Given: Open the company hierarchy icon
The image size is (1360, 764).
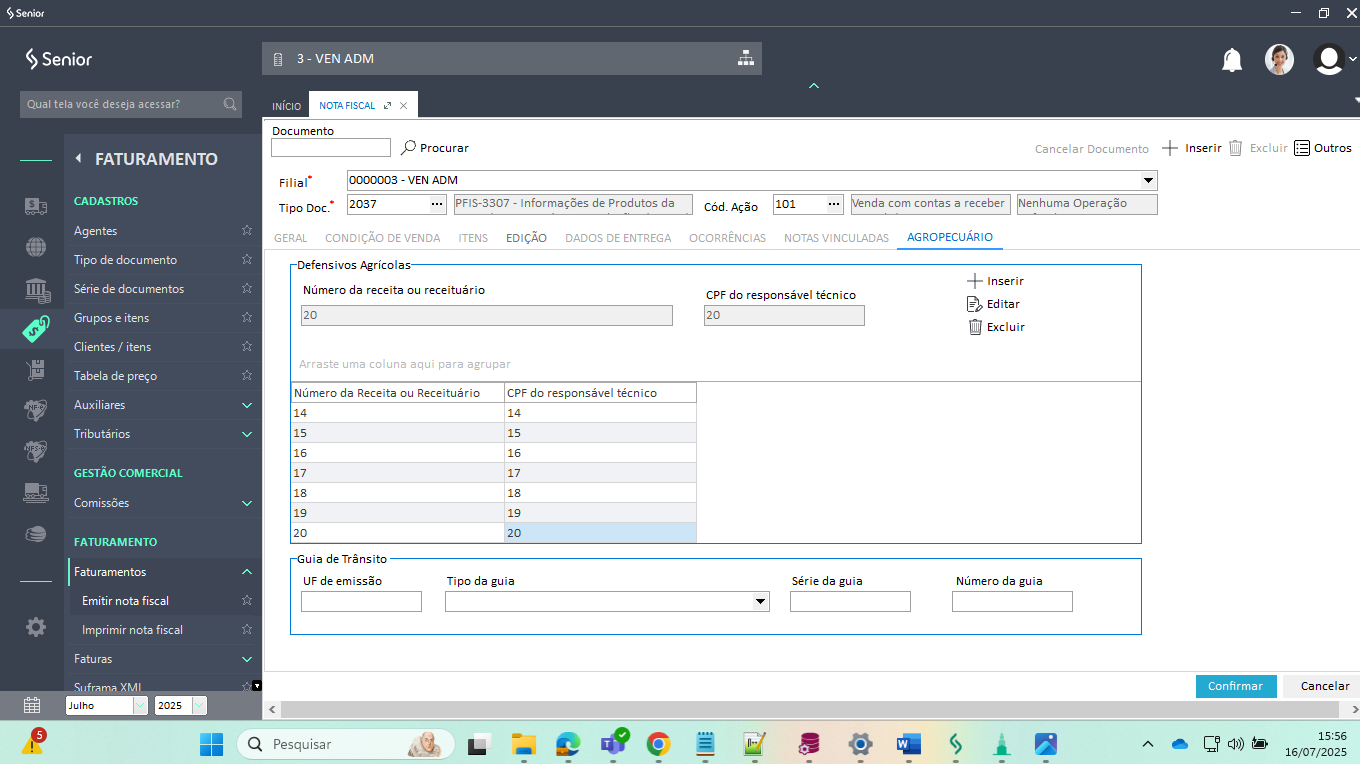Looking at the screenshot, I should point(746,59).
